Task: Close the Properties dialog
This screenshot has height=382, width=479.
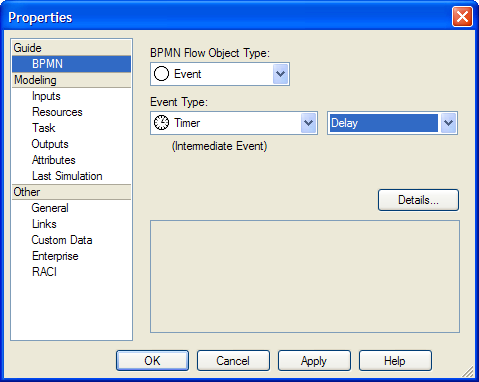Action: tap(462, 16)
